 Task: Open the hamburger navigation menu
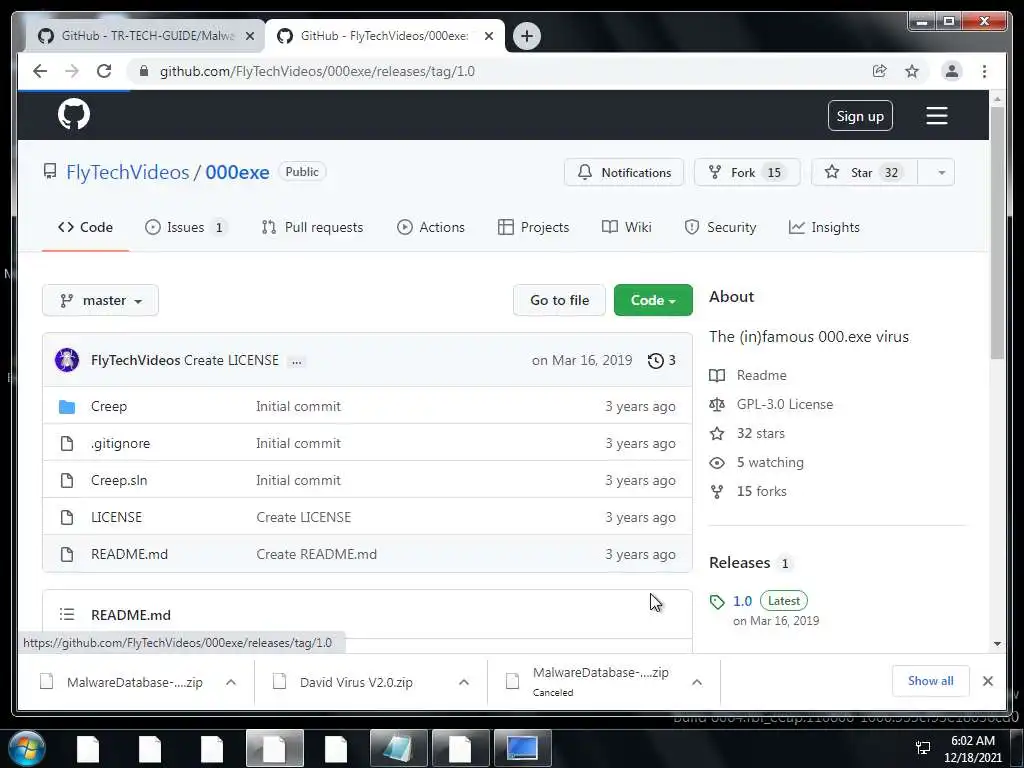(x=936, y=116)
